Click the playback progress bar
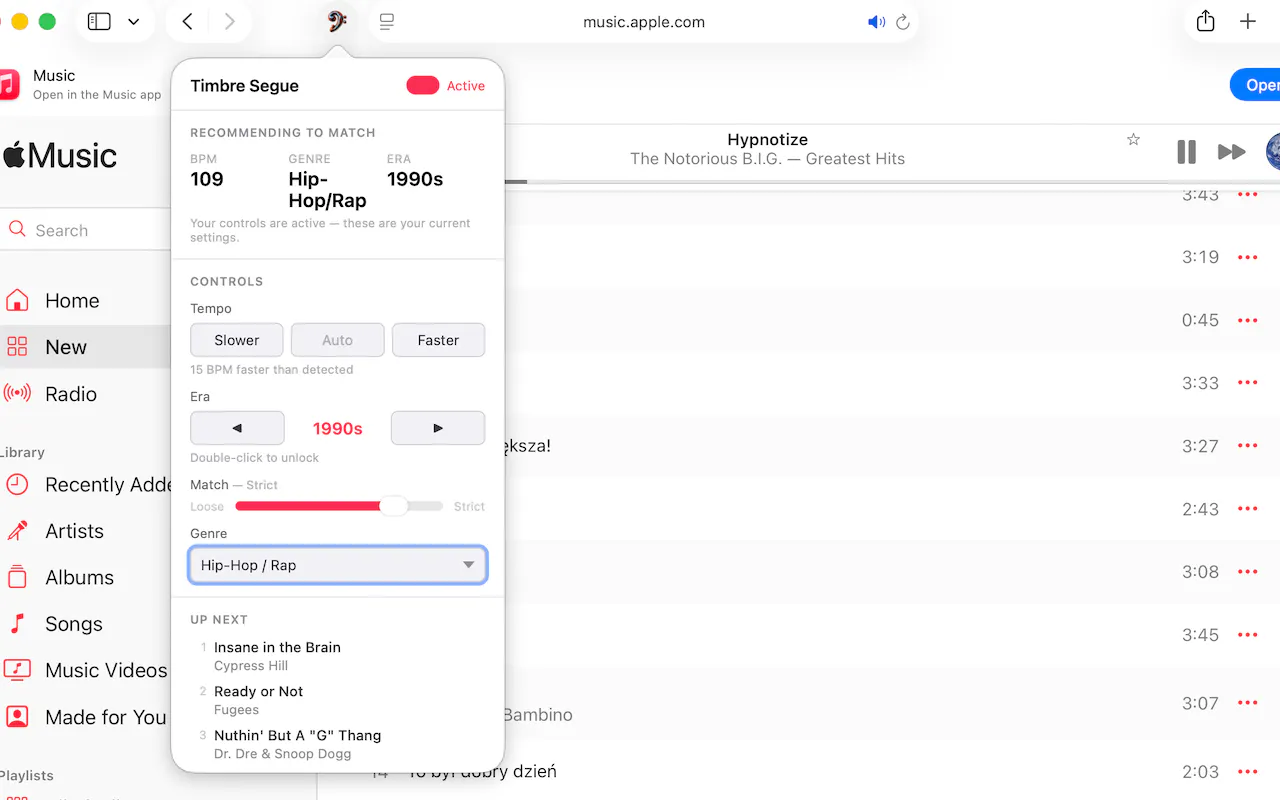Image resolution: width=1280 pixels, height=800 pixels. coord(890,182)
